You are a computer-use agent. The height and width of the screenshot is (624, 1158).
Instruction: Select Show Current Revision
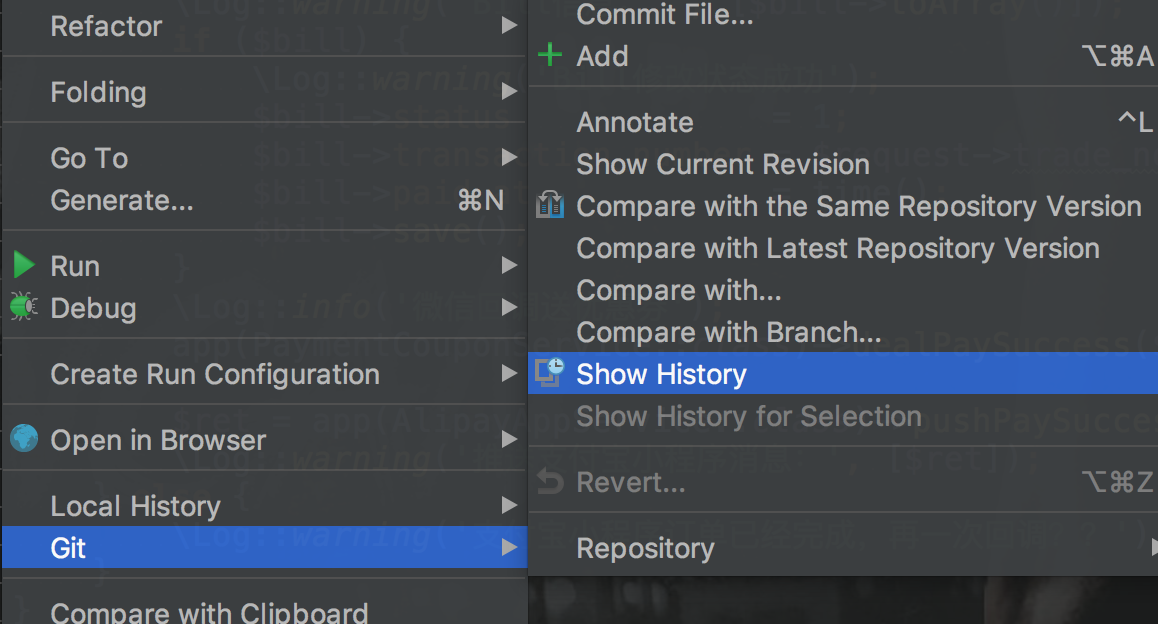(x=722, y=164)
